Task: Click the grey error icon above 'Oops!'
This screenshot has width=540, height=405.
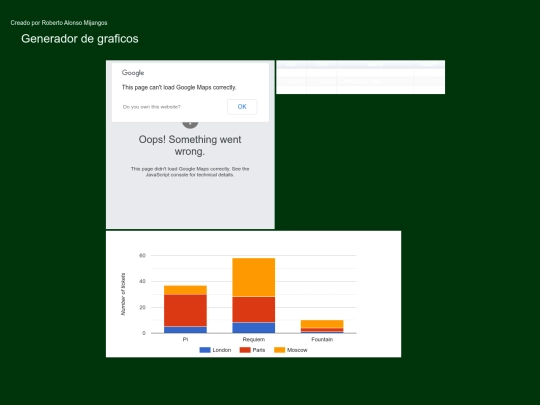Action: point(190,125)
